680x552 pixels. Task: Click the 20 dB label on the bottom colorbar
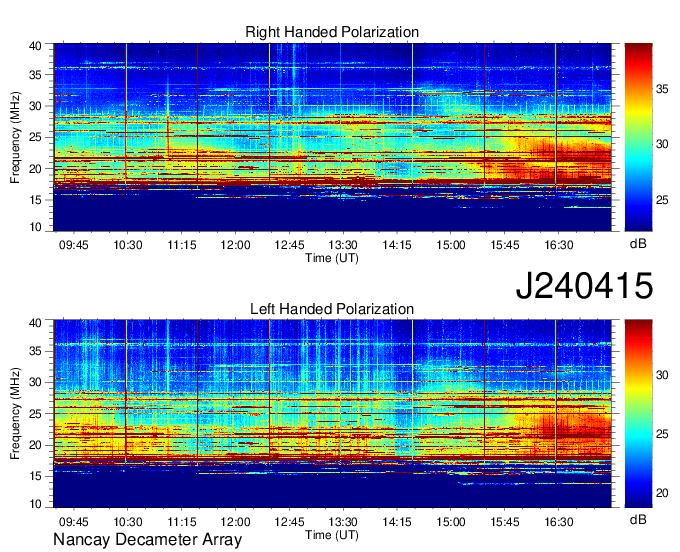tap(662, 493)
